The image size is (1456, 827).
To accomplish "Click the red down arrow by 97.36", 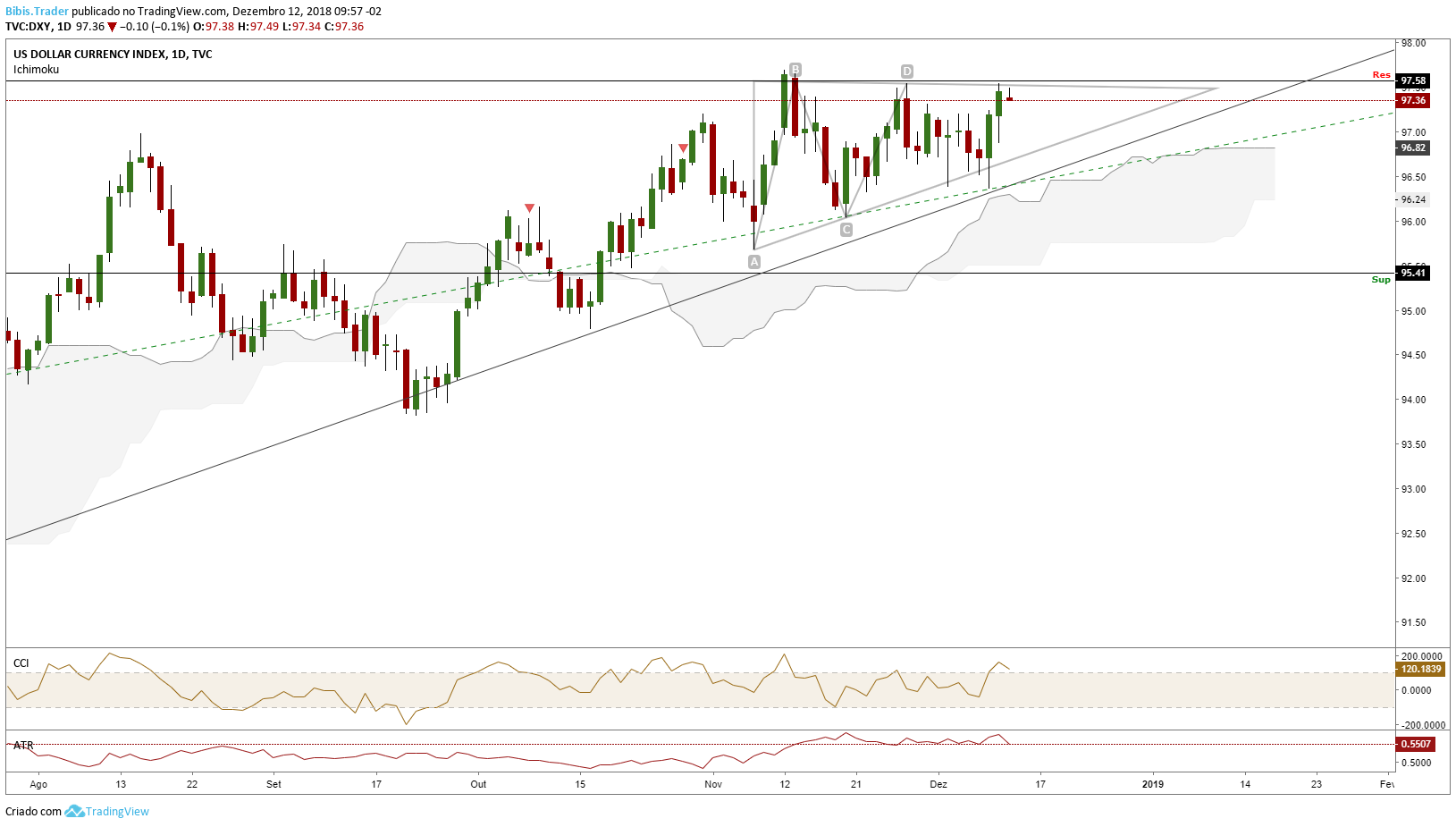I will point(112,27).
